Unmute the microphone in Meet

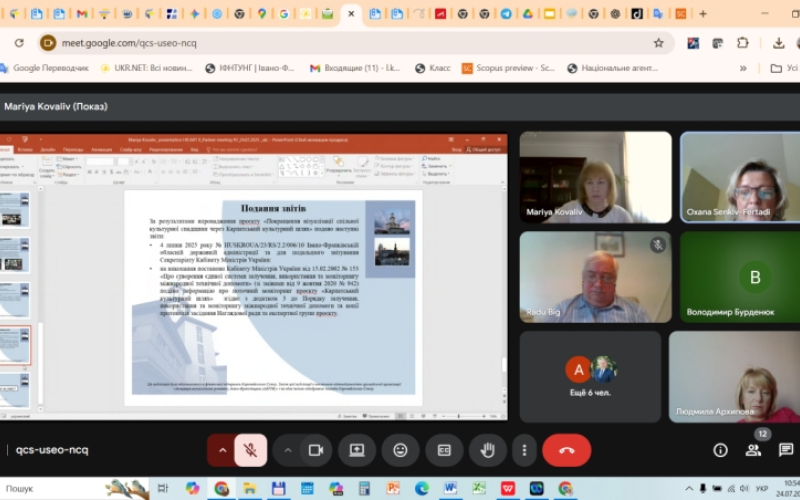(x=251, y=450)
